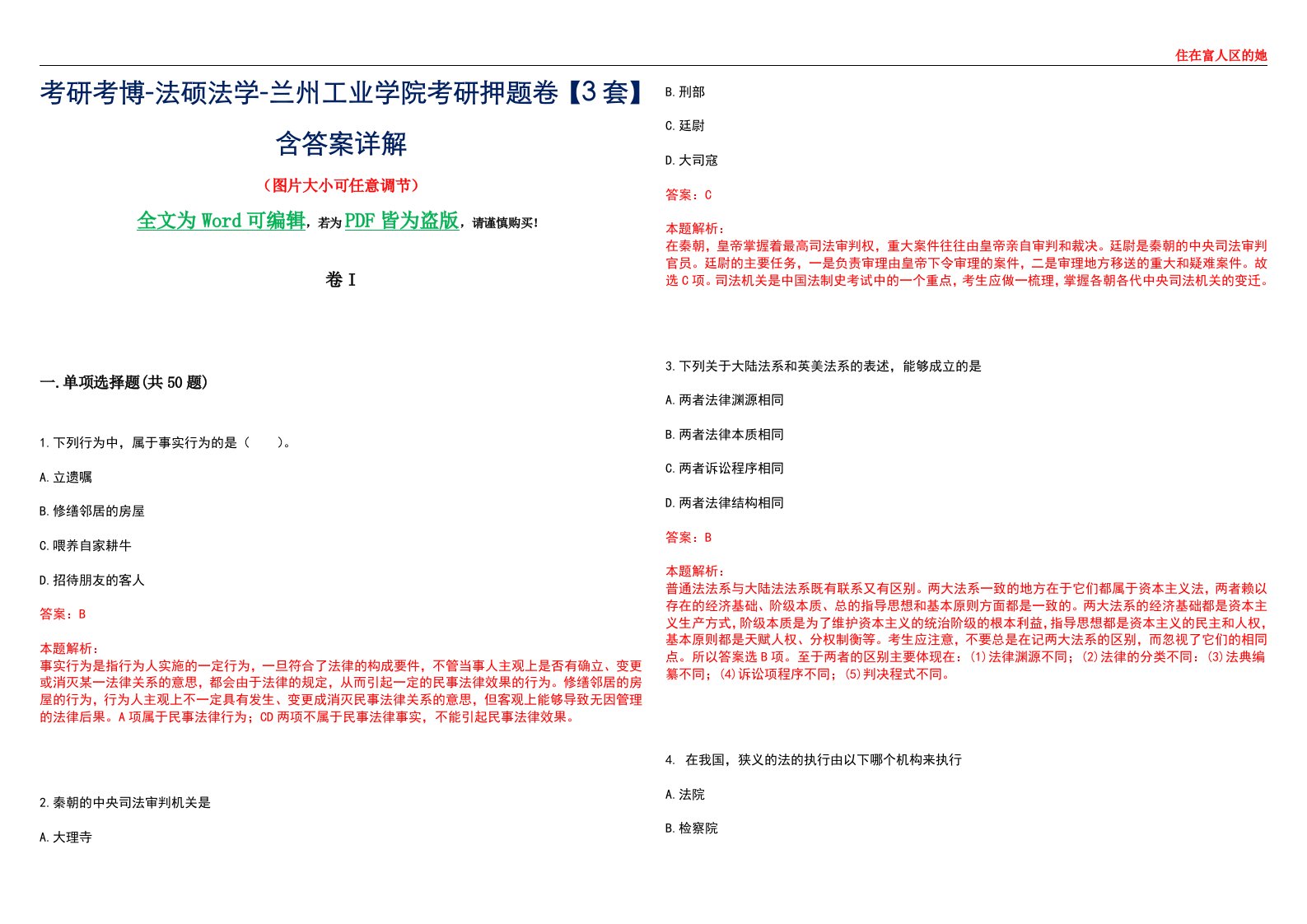Screen dimensions: 1307x924
Task: Select option A.两者法律渊源相同
Action: [725, 400]
